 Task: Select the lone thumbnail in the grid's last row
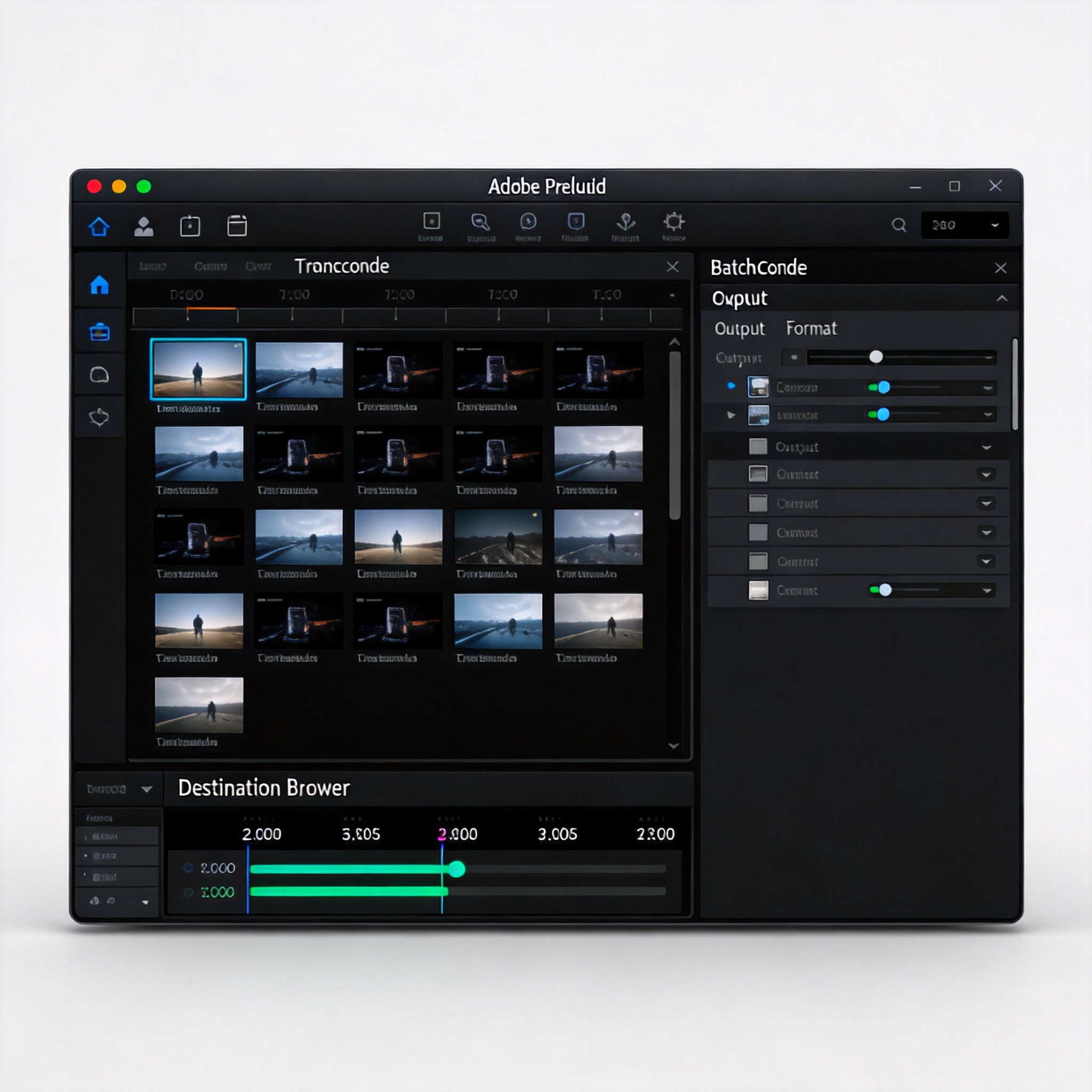[199, 705]
